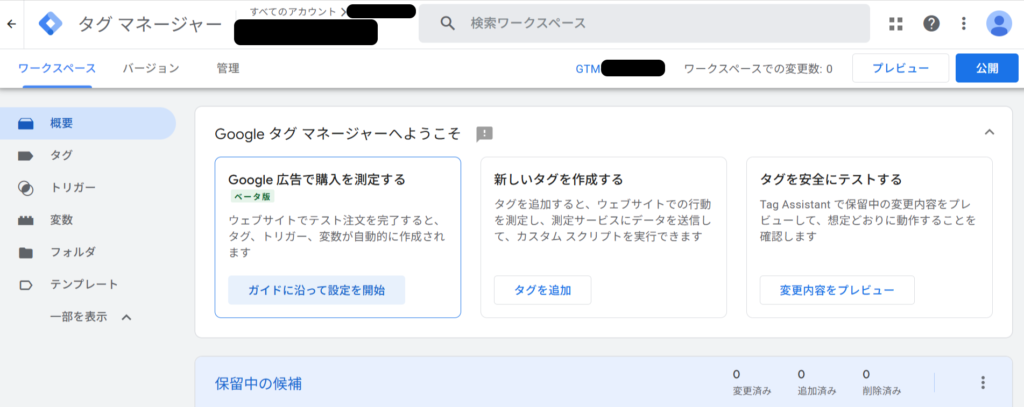Select フォルダ in the sidebar

(88, 253)
